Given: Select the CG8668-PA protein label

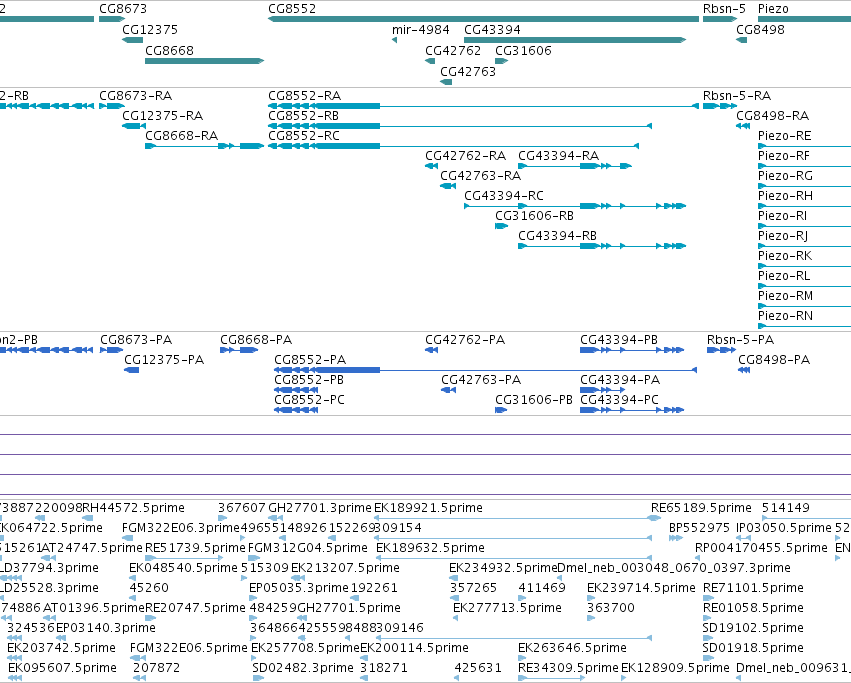Looking at the screenshot, I should (x=256, y=340).
